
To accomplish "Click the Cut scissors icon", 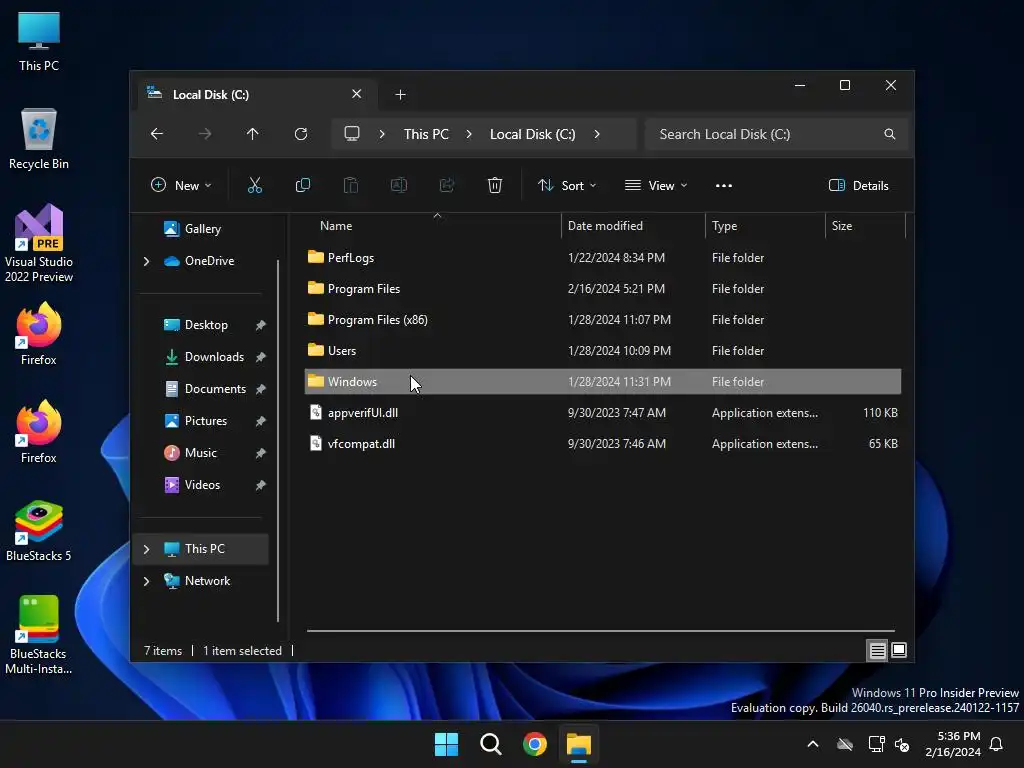I will coord(255,185).
